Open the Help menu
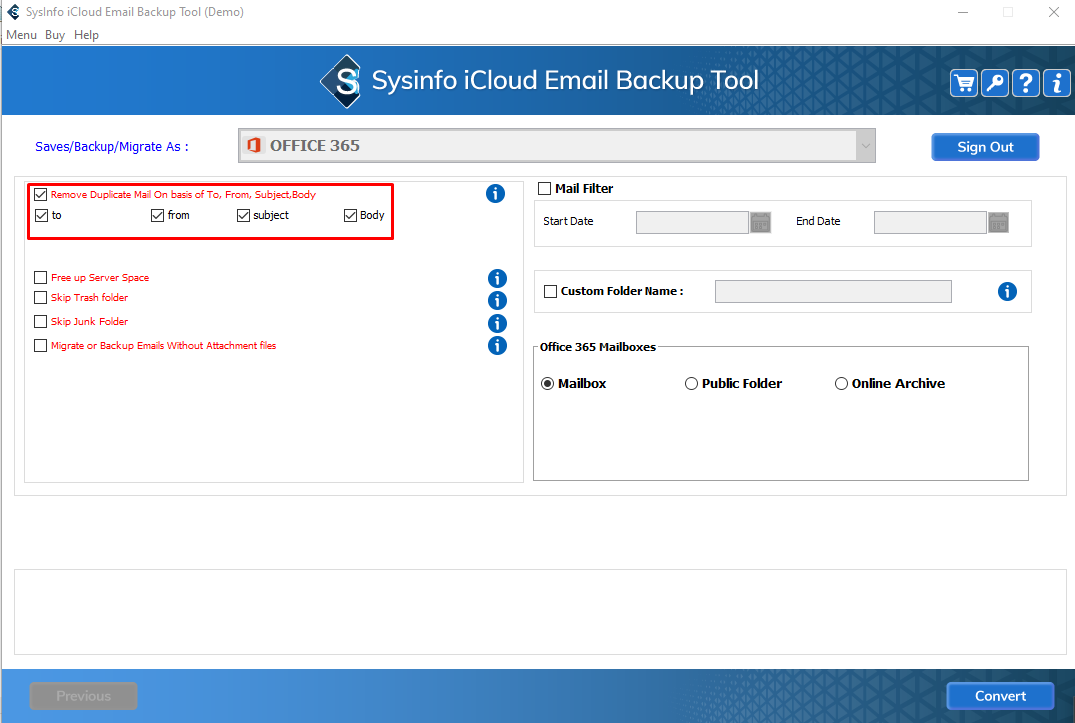This screenshot has width=1075, height=723. pyautogui.click(x=86, y=35)
